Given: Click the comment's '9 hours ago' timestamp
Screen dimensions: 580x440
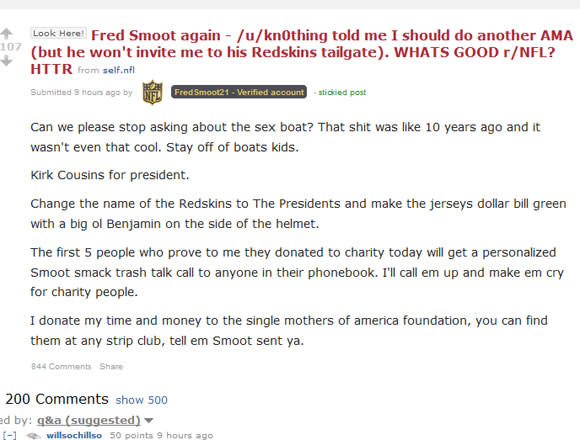Looking at the screenshot, I should [185, 435].
